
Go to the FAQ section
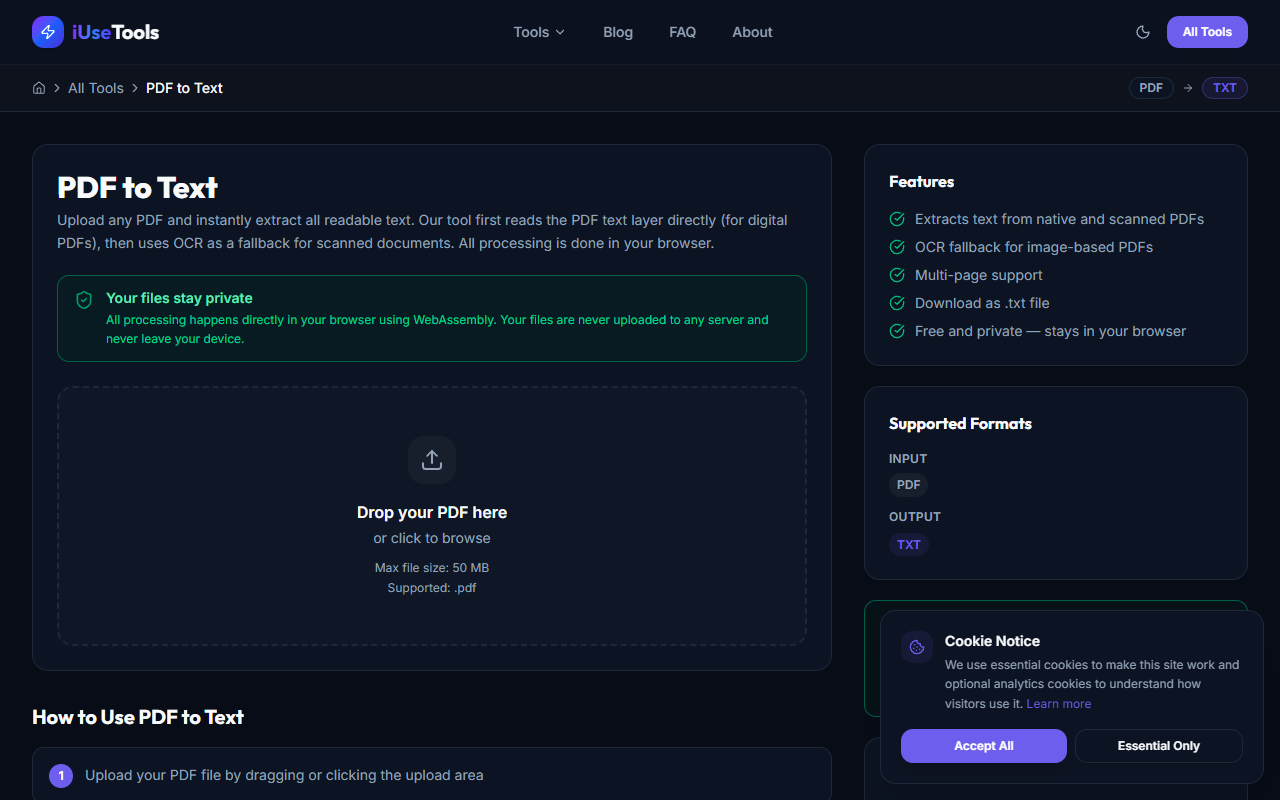click(x=682, y=32)
